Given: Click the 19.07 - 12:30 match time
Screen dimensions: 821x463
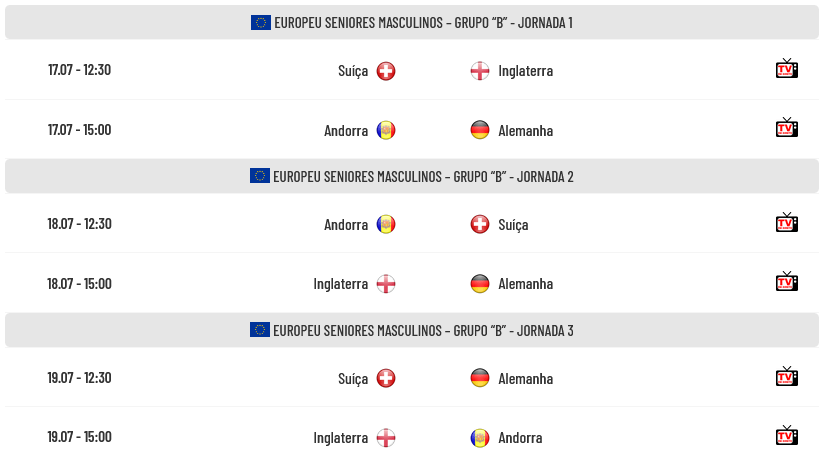Looking at the screenshot, I should pyautogui.click(x=80, y=378).
